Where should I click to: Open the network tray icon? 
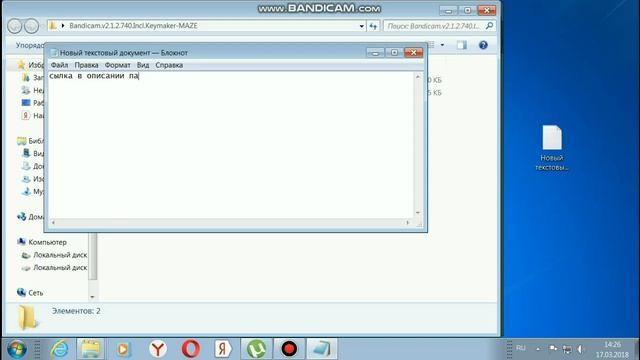click(x=567, y=349)
